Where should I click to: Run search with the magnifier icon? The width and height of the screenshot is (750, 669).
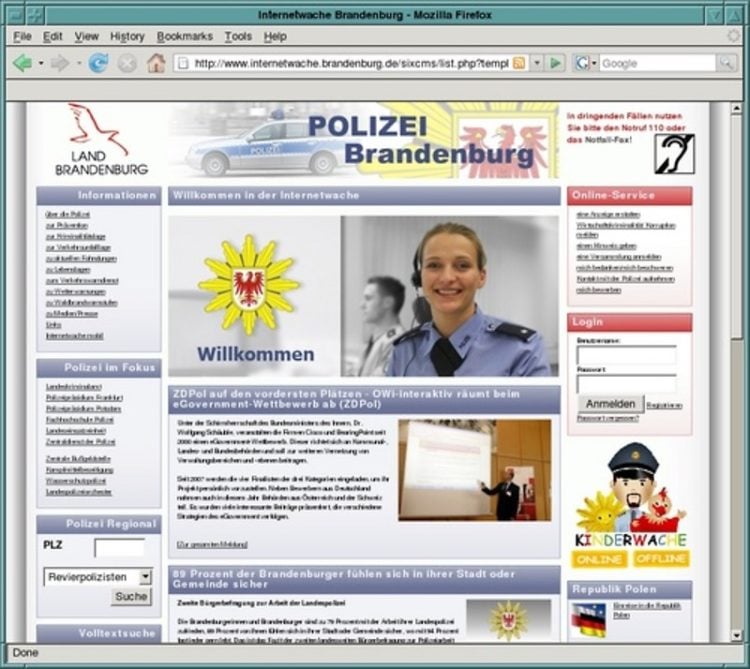727,63
